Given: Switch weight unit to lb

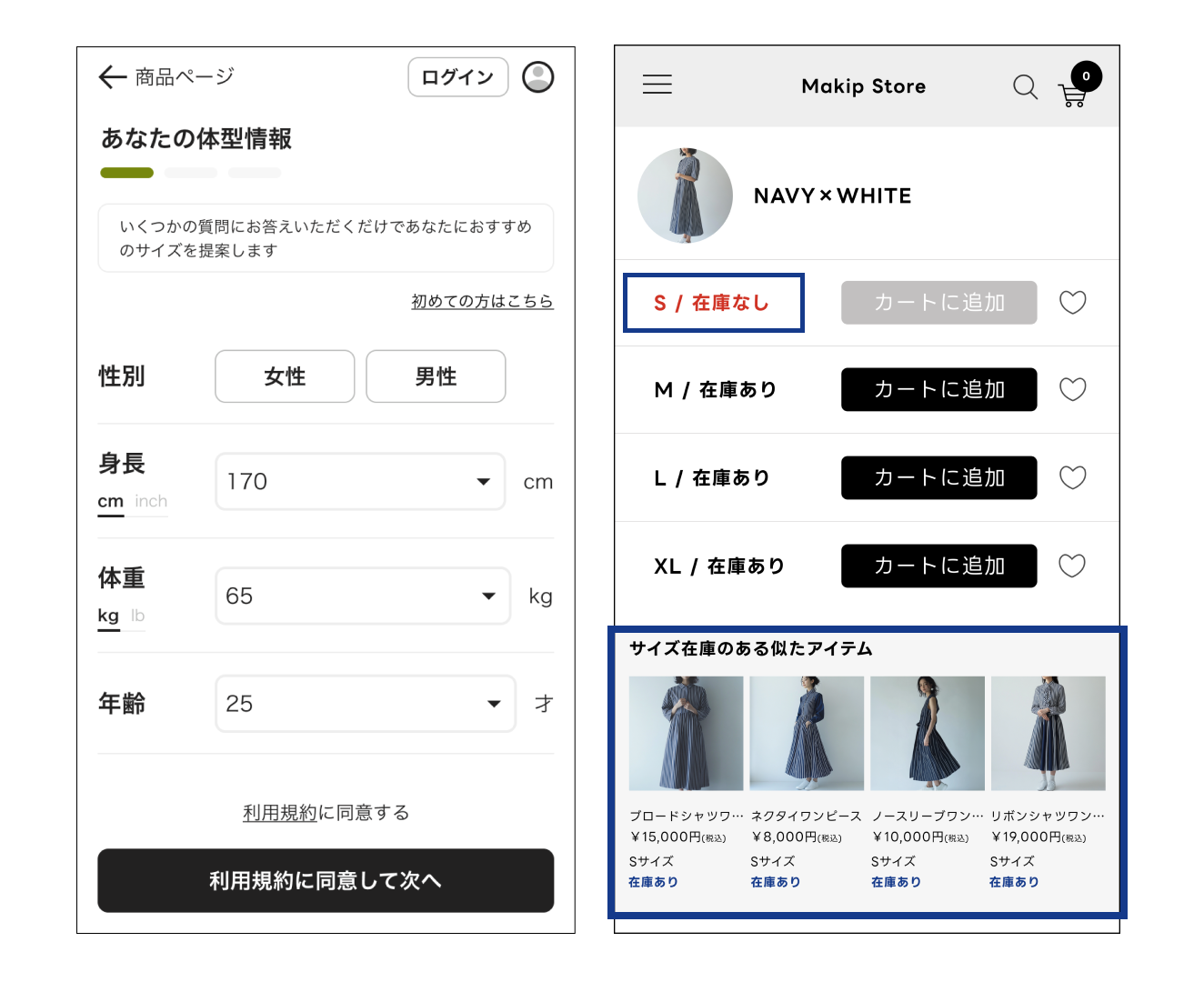Looking at the screenshot, I should [137, 616].
